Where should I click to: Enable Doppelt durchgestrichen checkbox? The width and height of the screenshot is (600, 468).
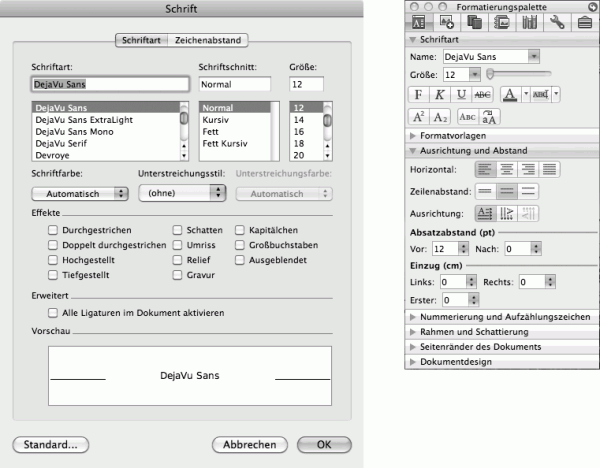[x=53, y=245]
